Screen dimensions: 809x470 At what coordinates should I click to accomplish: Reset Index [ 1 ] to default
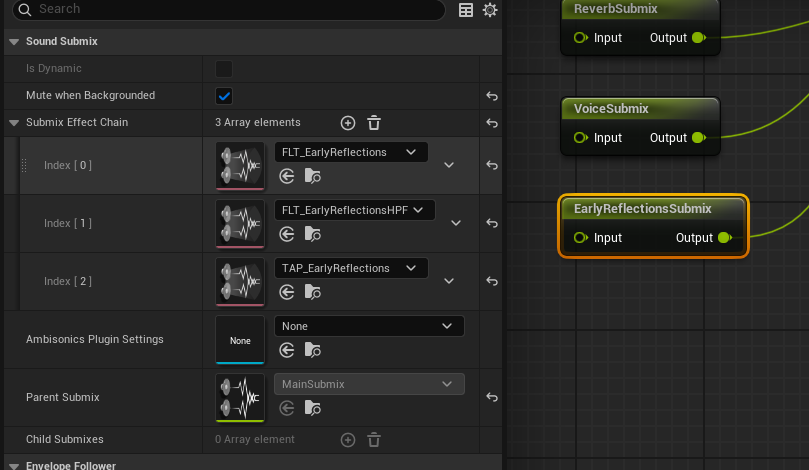tap(492, 223)
